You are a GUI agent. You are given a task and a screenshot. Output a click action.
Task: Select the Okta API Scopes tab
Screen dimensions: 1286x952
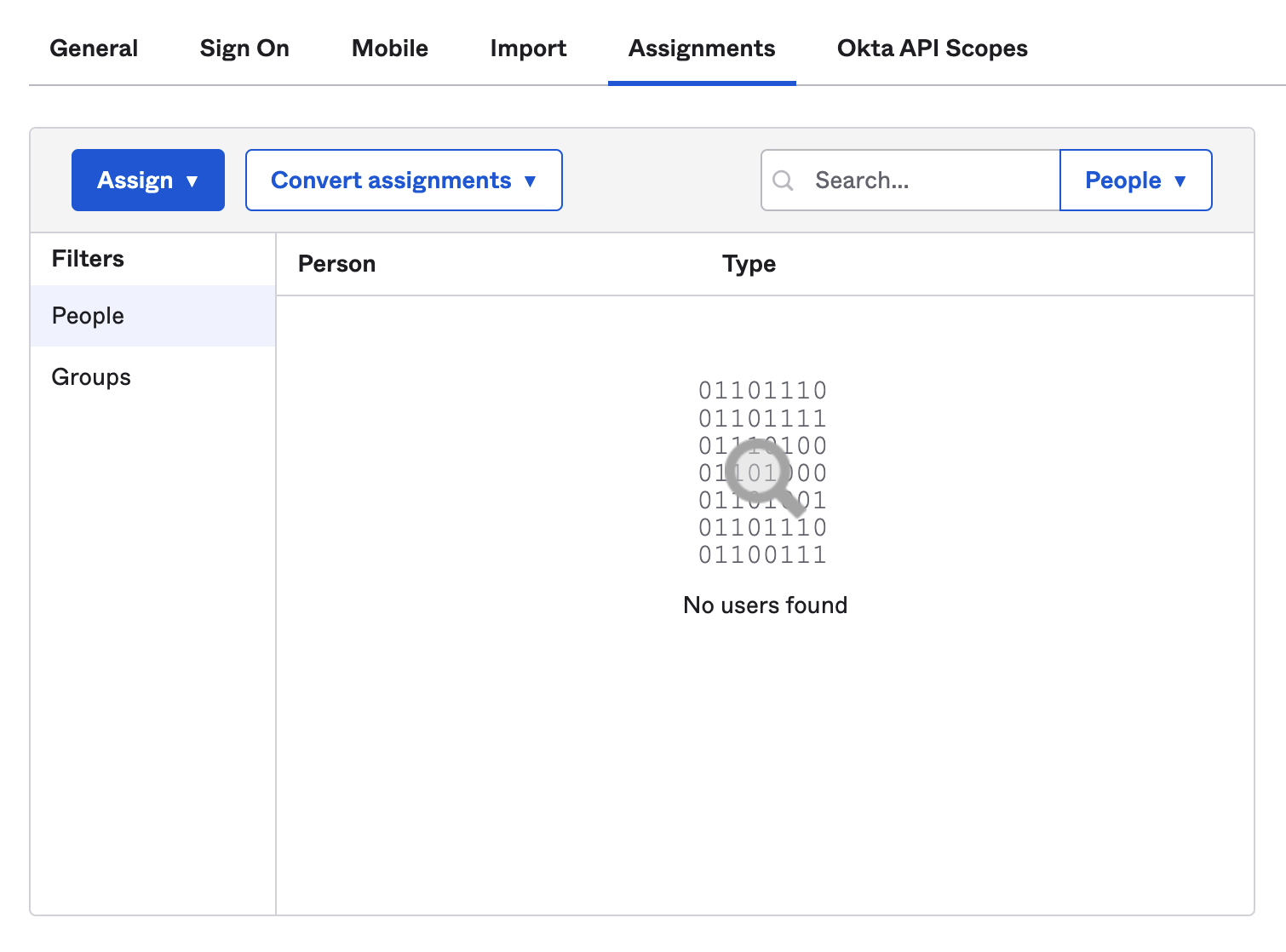932,49
